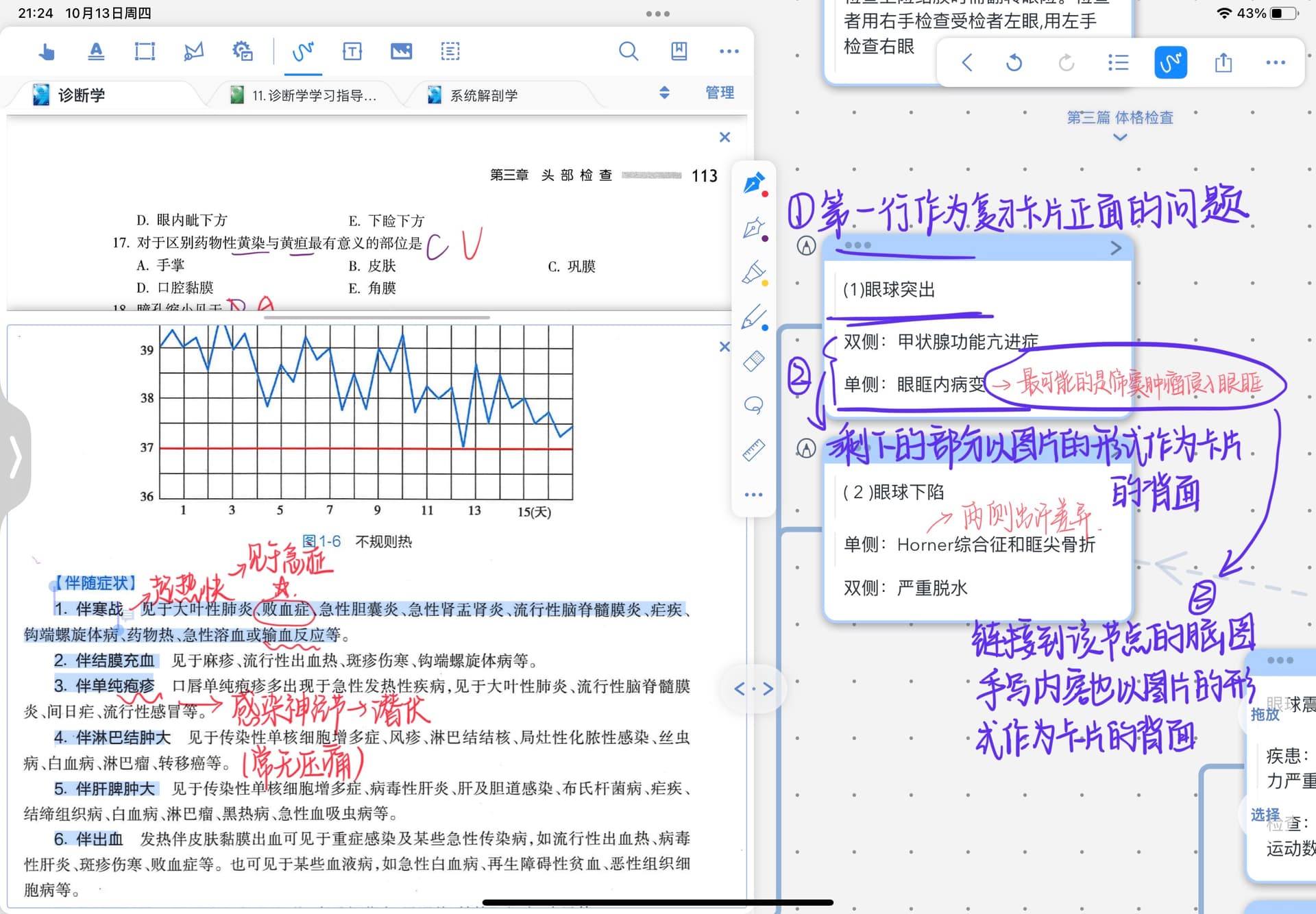1316x914 pixels.
Task: Select the hand/touch tool in reader toolbar
Action: click(x=47, y=51)
